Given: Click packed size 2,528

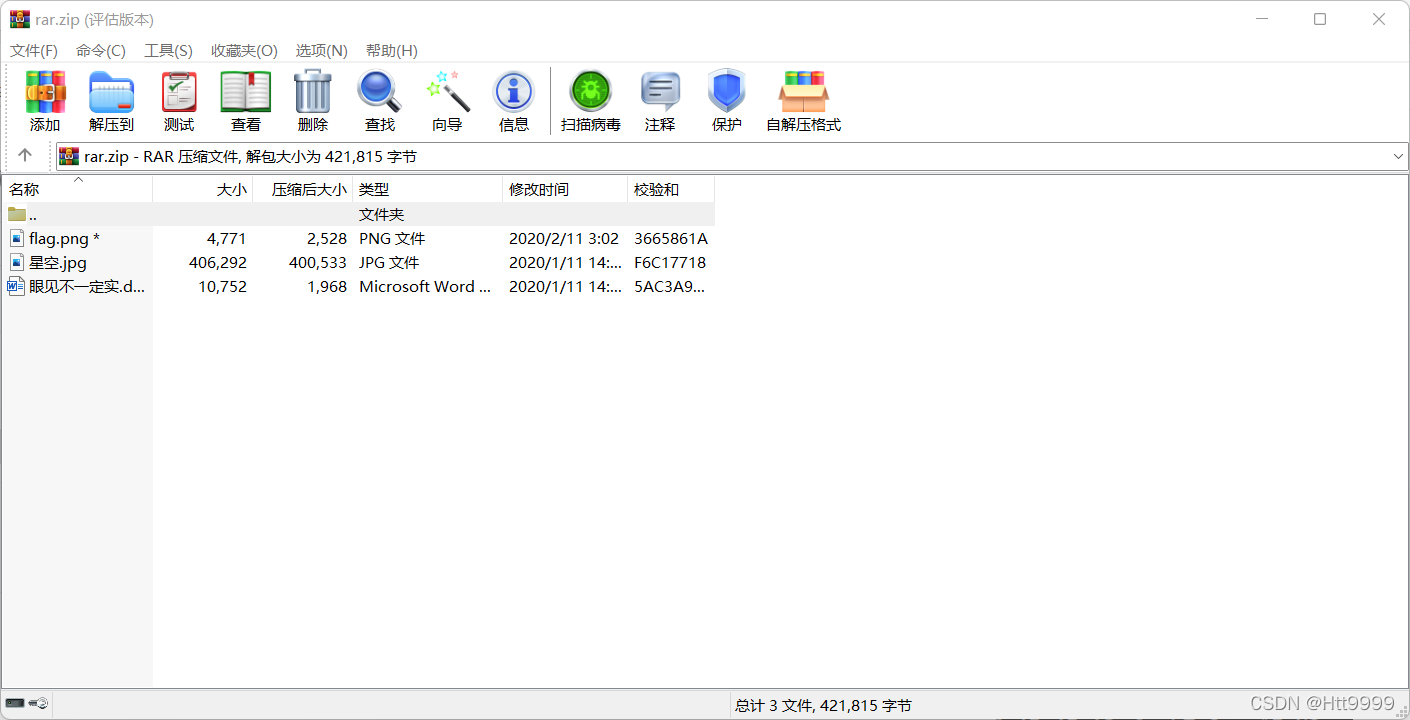Looking at the screenshot, I should (327, 238).
